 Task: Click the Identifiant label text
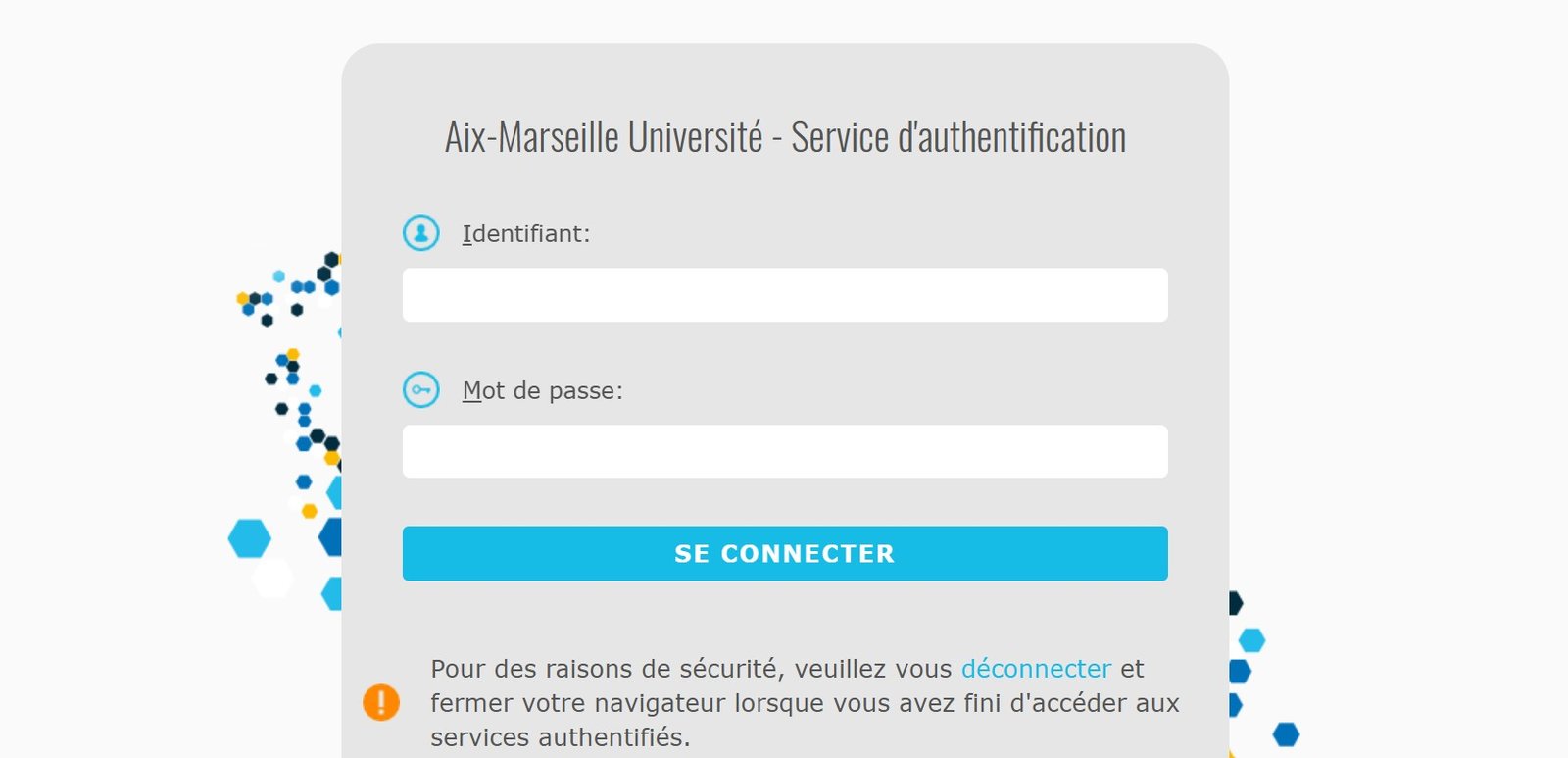pos(526,233)
